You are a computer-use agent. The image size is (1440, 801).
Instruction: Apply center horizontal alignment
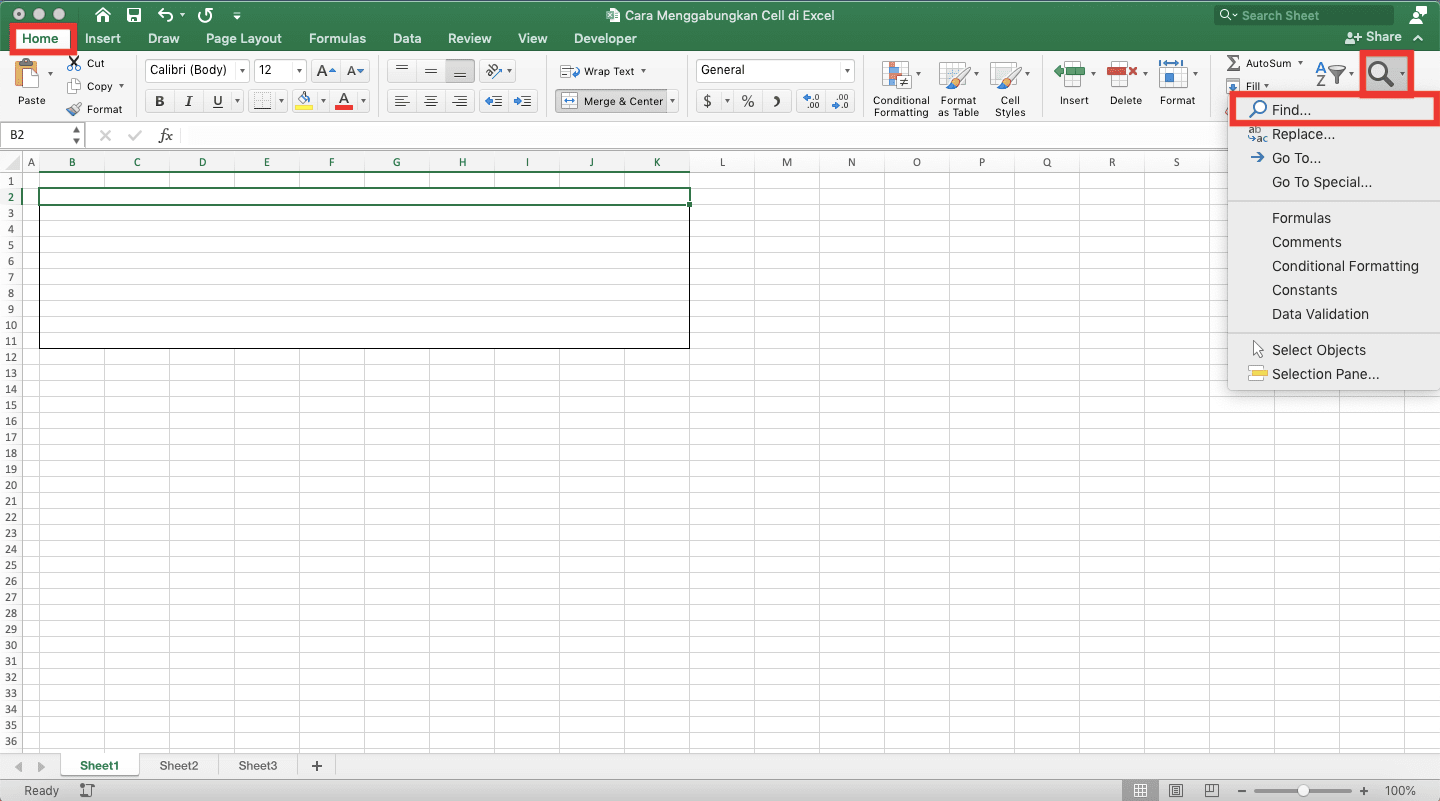click(x=431, y=101)
